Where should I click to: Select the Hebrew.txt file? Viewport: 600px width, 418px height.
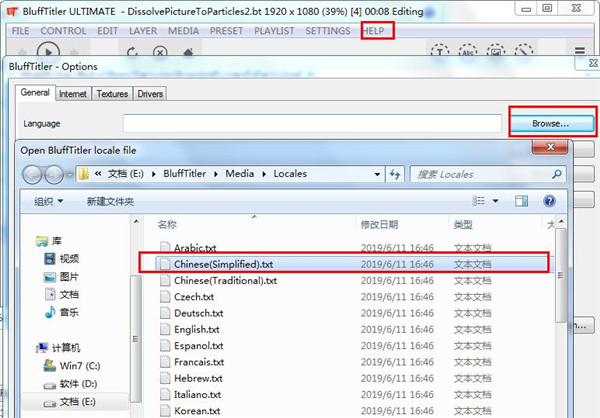tap(198, 378)
